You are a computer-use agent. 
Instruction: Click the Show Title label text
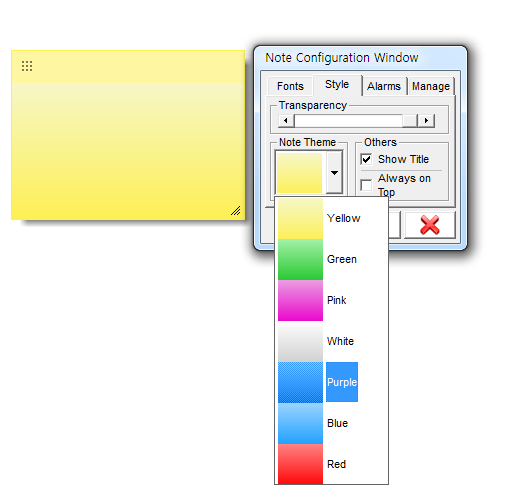pos(403,159)
